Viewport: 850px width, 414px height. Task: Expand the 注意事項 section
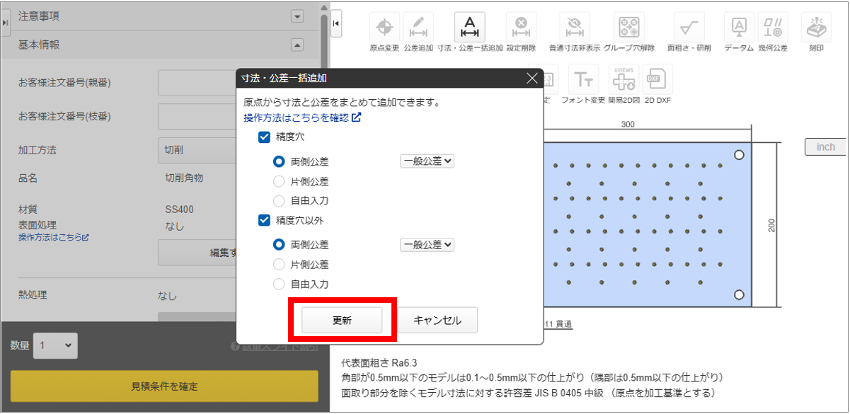click(296, 16)
